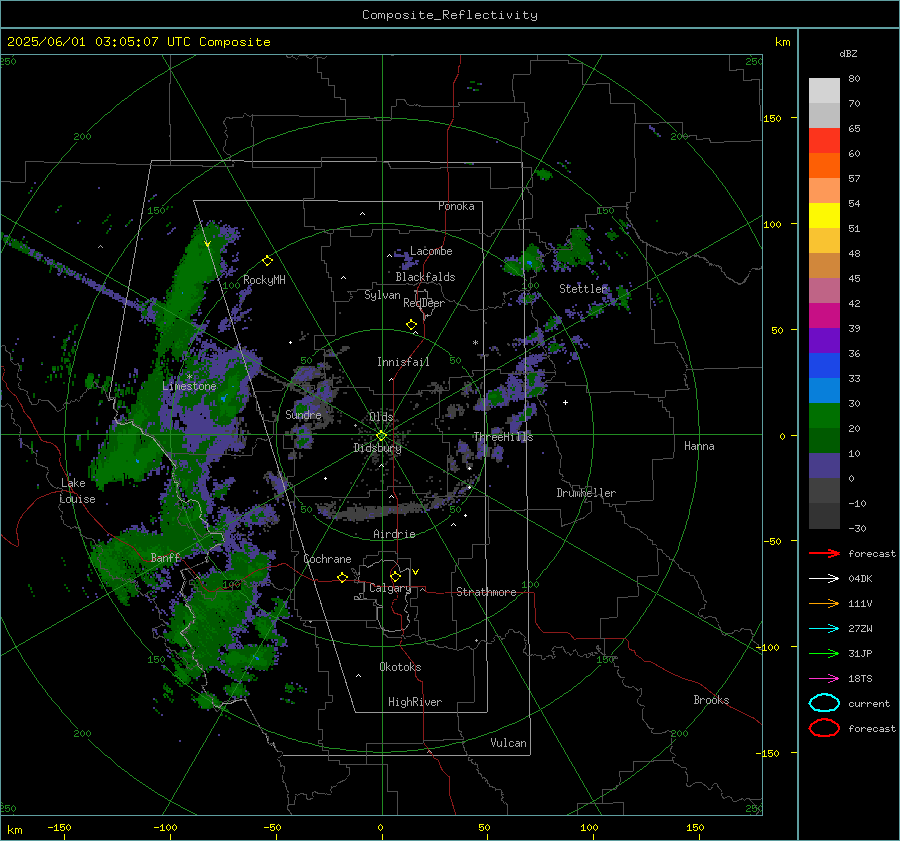Pick the bright green 30 dBZ swatch
The height and width of the screenshot is (841, 900).
[x=824, y=416]
